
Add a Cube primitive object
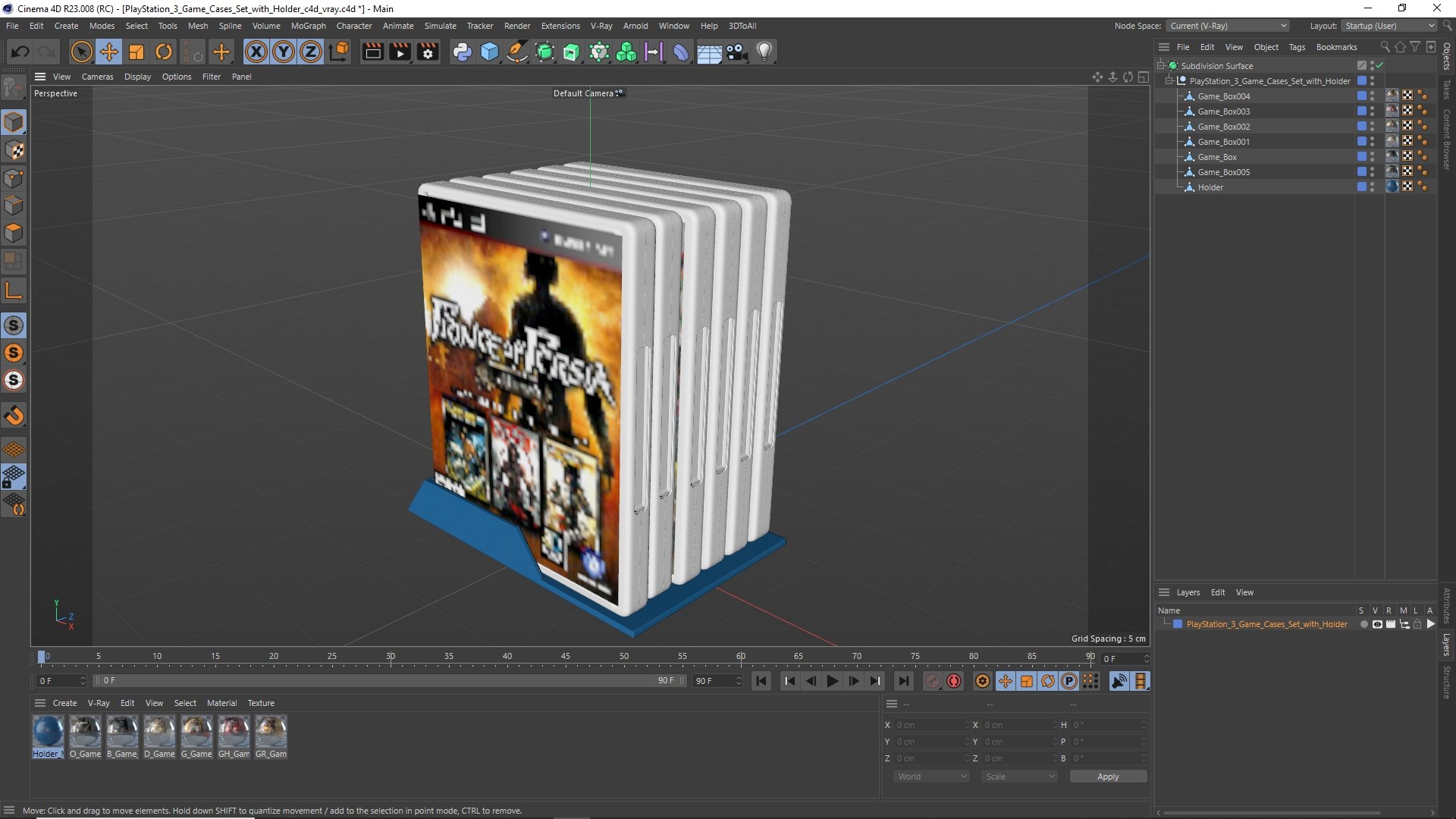490,52
